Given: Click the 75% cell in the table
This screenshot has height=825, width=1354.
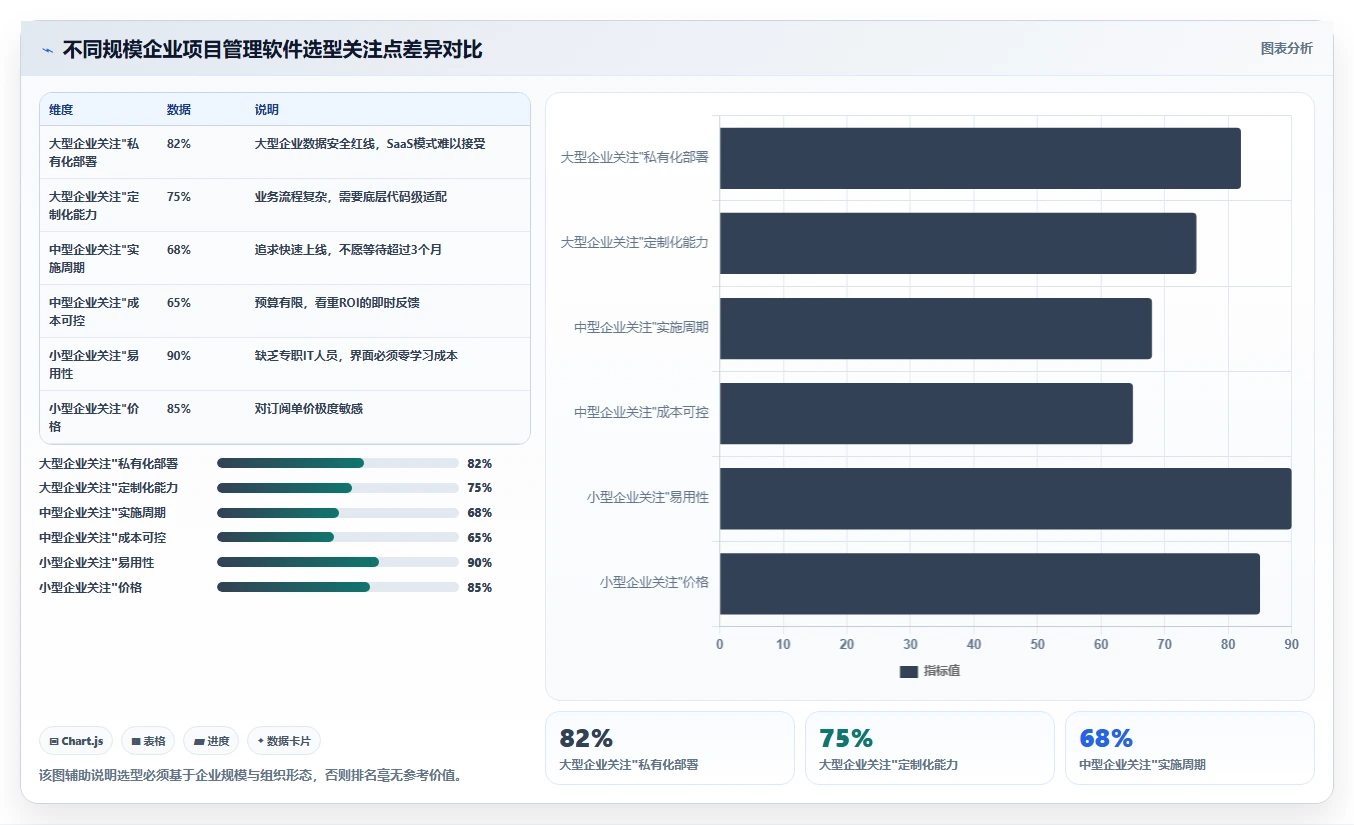Looking at the screenshot, I should (179, 197).
